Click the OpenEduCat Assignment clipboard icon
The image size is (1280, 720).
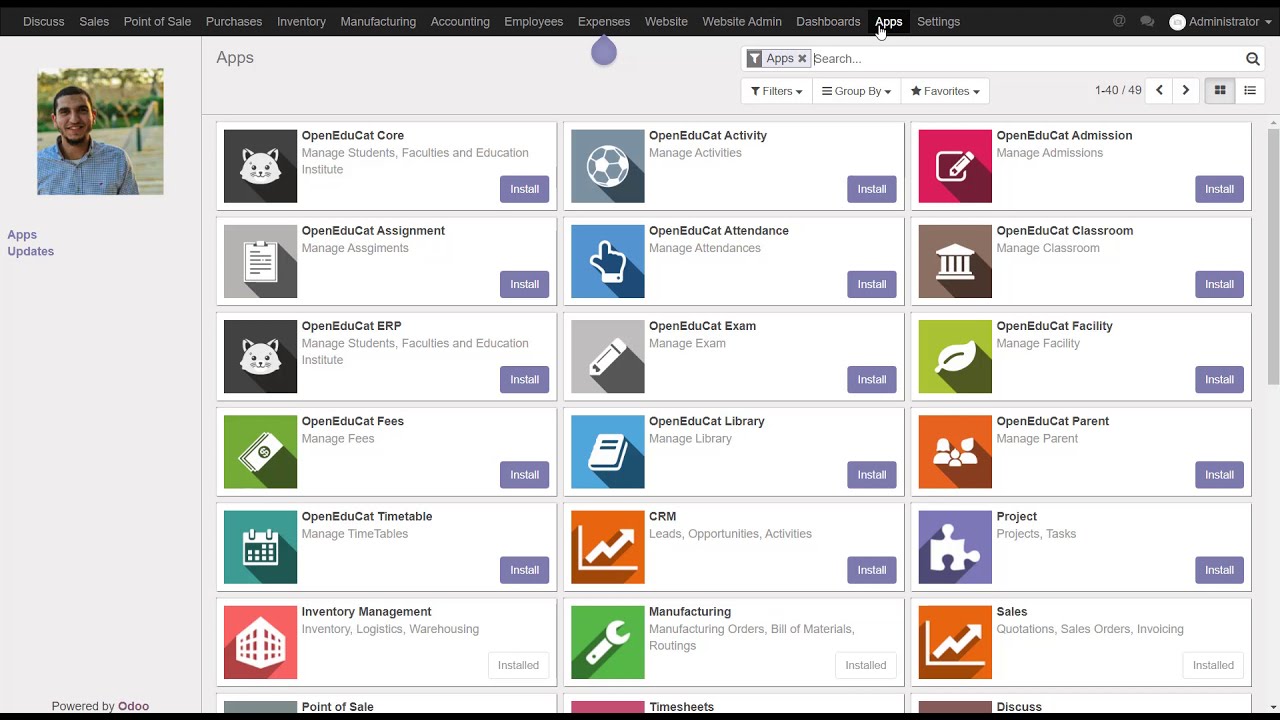coord(260,261)
